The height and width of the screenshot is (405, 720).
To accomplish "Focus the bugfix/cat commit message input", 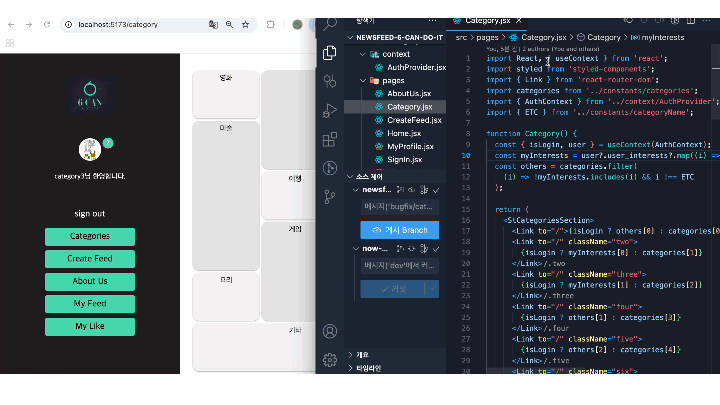I will point(399,207).
